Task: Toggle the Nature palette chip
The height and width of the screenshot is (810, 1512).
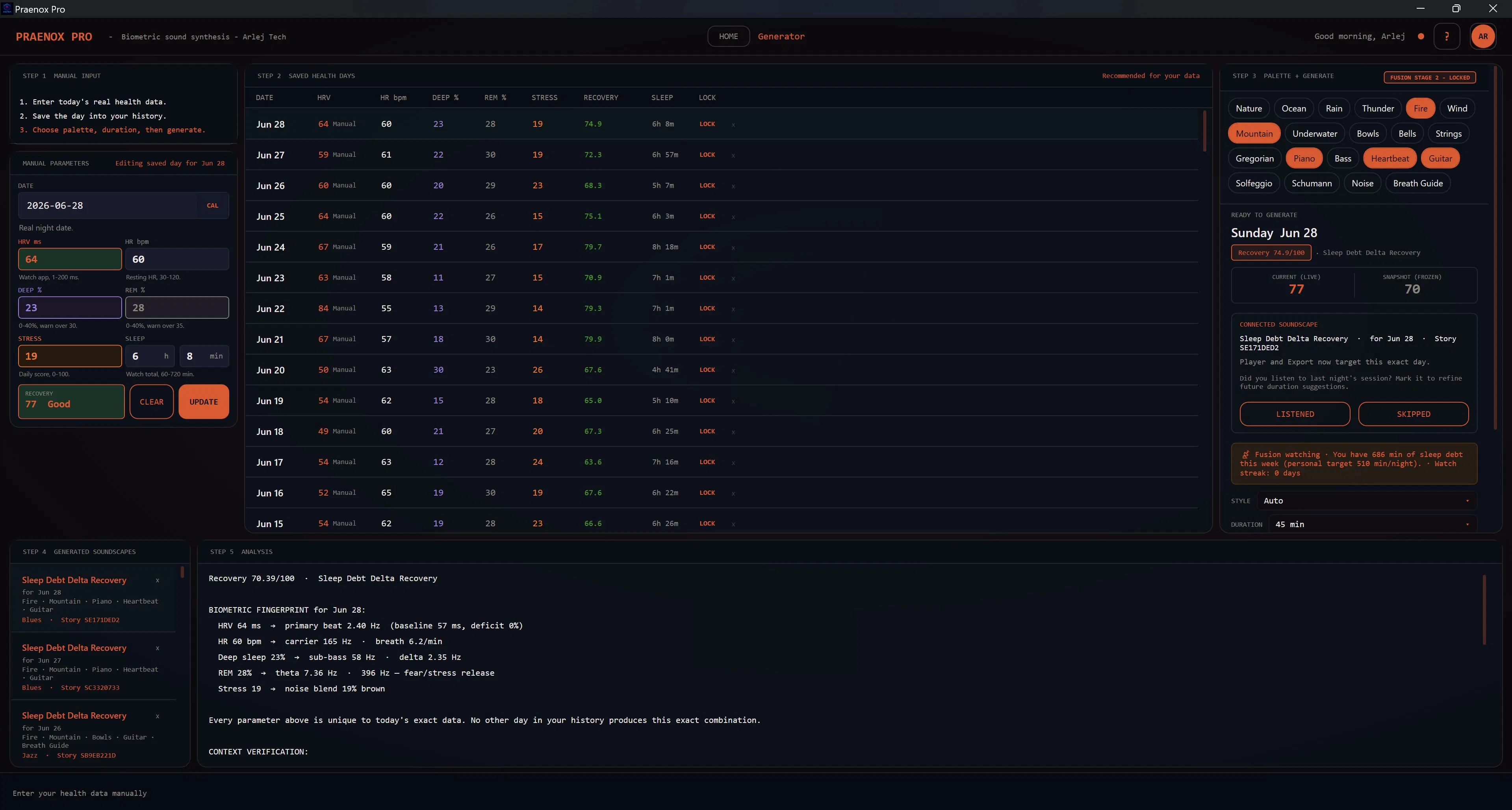Action: (1249, 109)
